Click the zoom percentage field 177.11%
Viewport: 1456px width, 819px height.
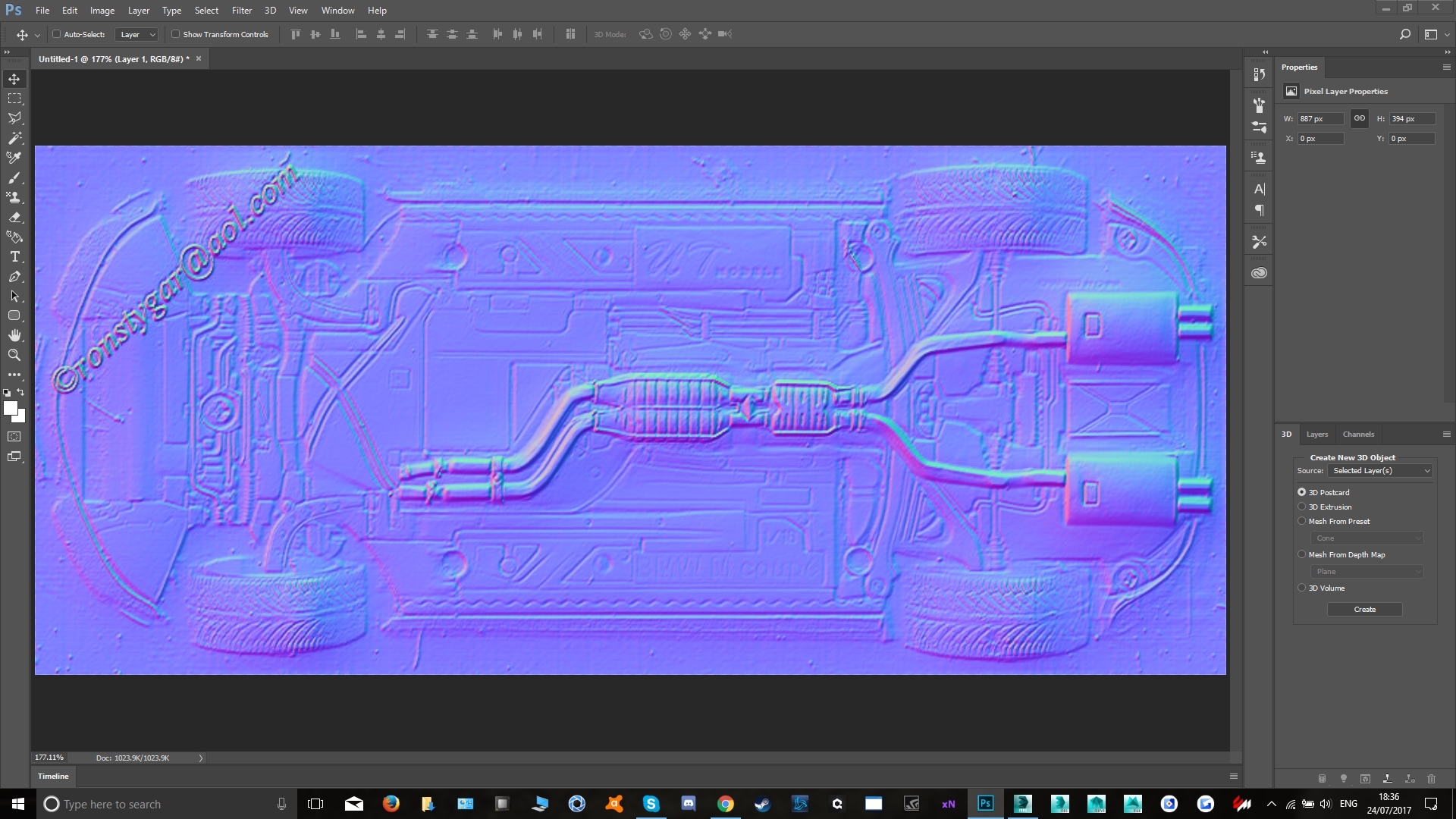pyautogui.click(x=49, y=758)
